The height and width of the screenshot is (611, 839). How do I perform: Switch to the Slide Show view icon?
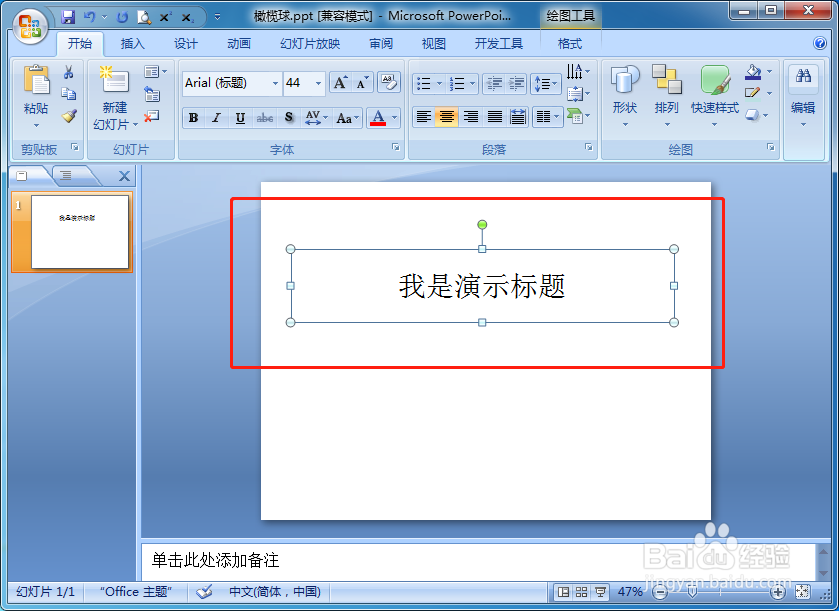600,590
